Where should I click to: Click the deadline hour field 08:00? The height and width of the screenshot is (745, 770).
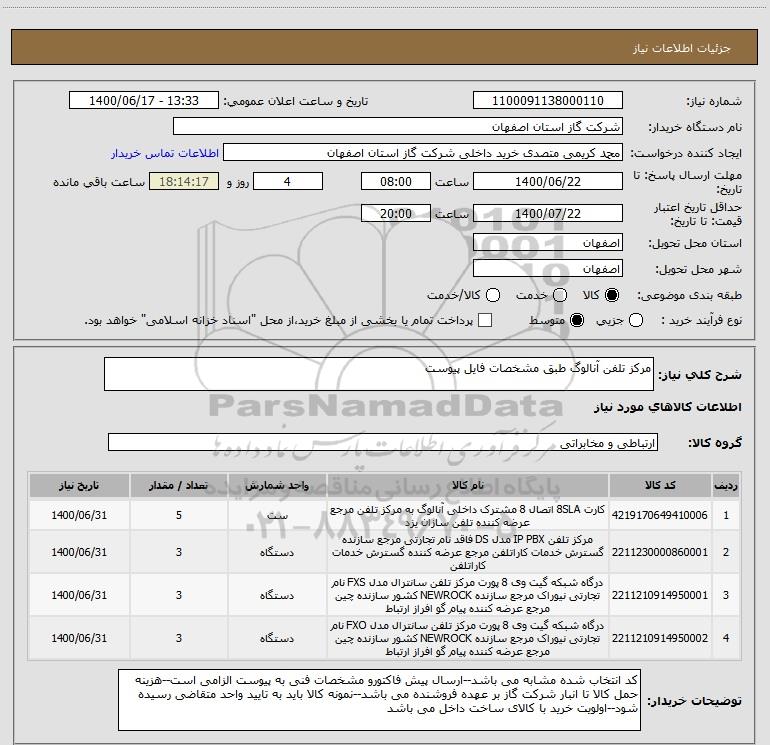point(396,181)
